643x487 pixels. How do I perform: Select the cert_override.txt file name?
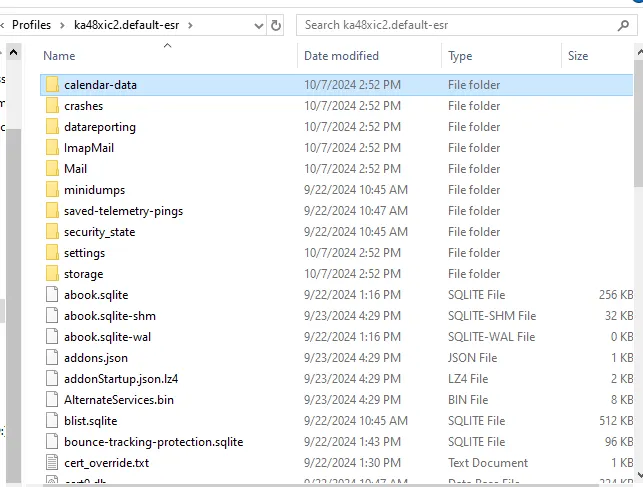tap(107, 463)
